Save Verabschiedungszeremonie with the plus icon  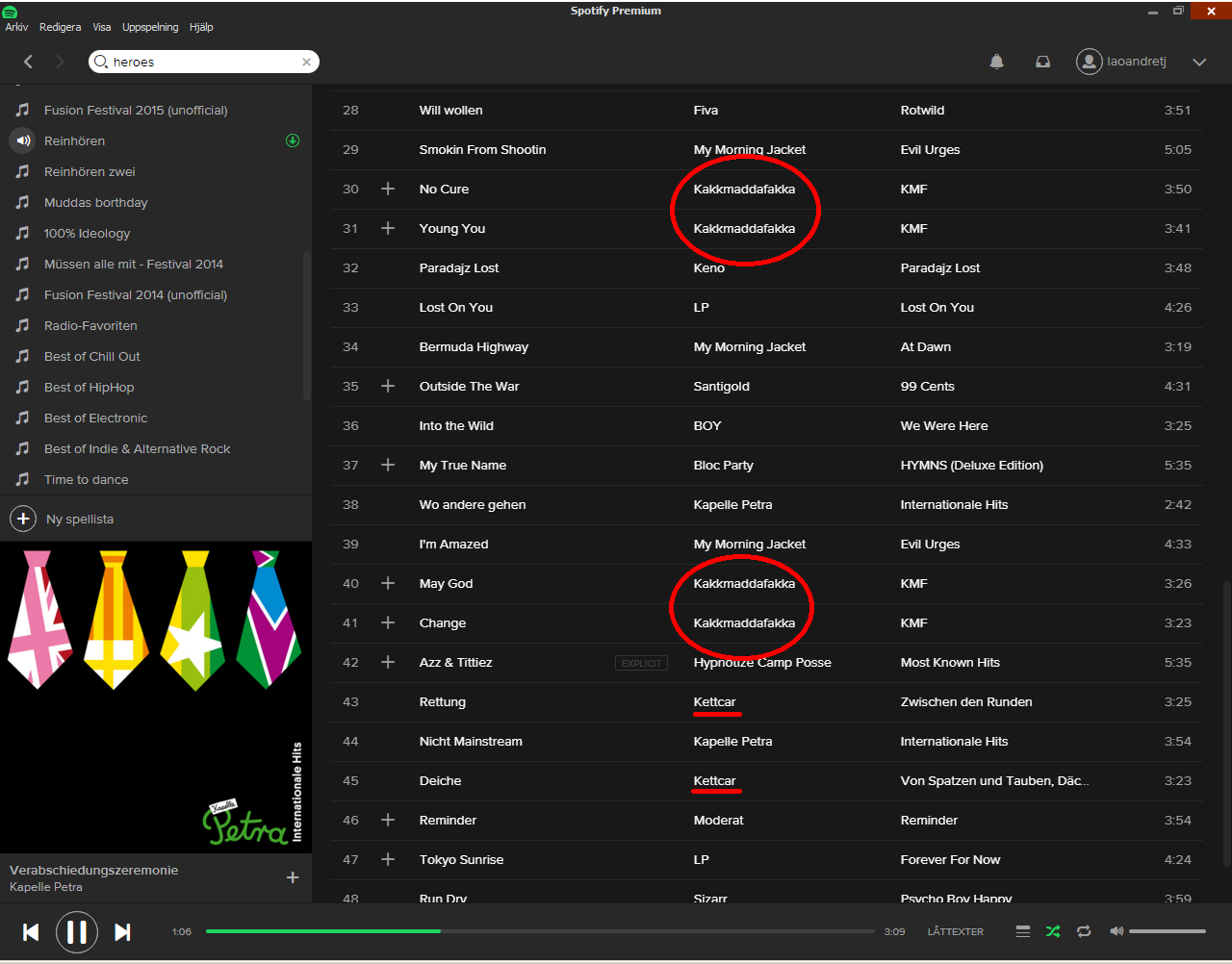point(293,877)
